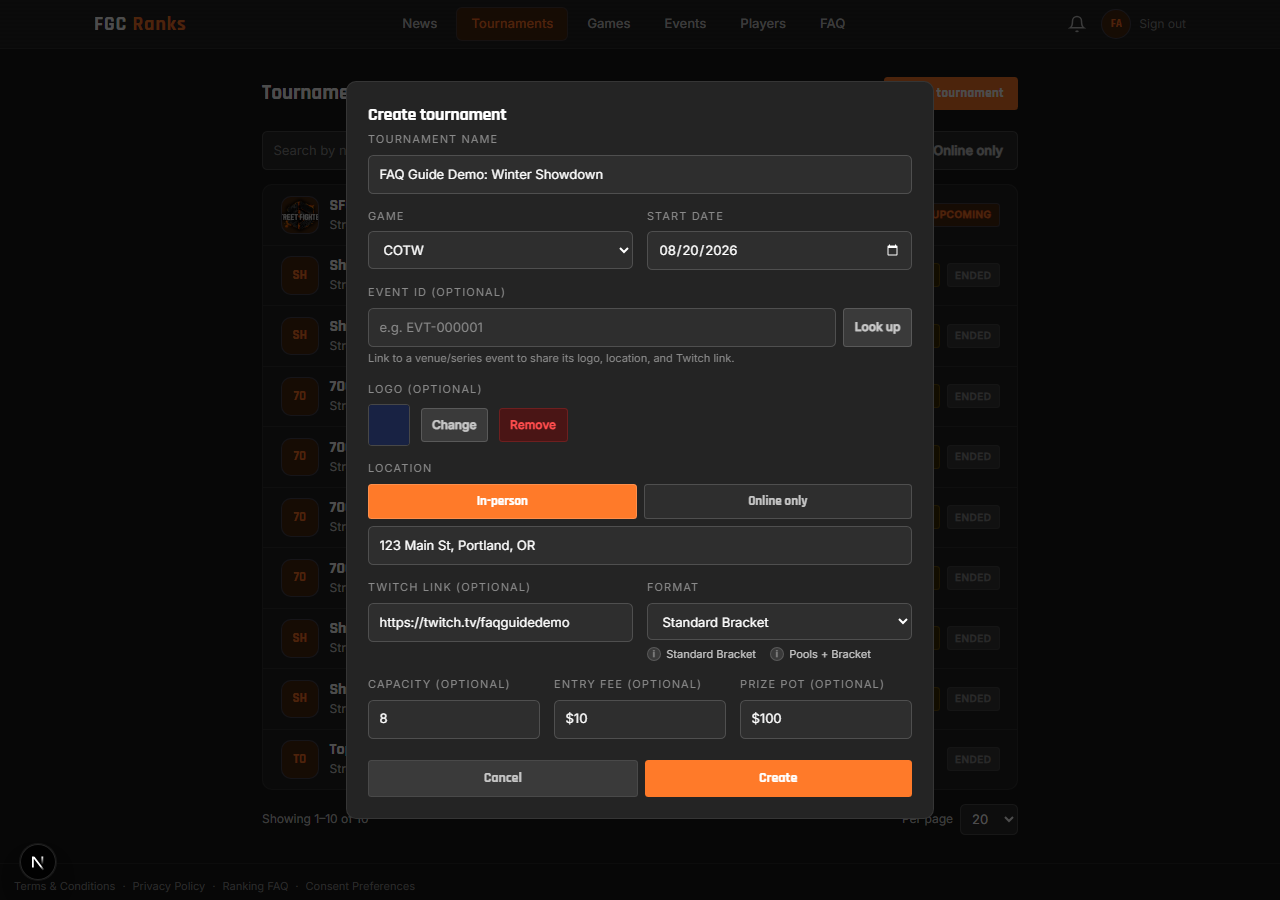Click the Street Fighter tournament logo

click(x=300, y=215)
